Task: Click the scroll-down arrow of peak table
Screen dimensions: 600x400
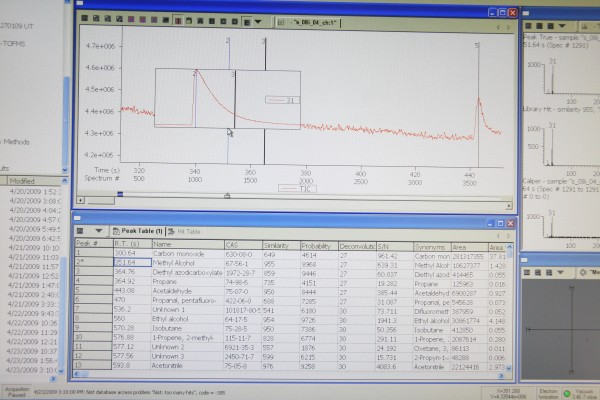Action: pyautogui.click(x=509, y=368)
